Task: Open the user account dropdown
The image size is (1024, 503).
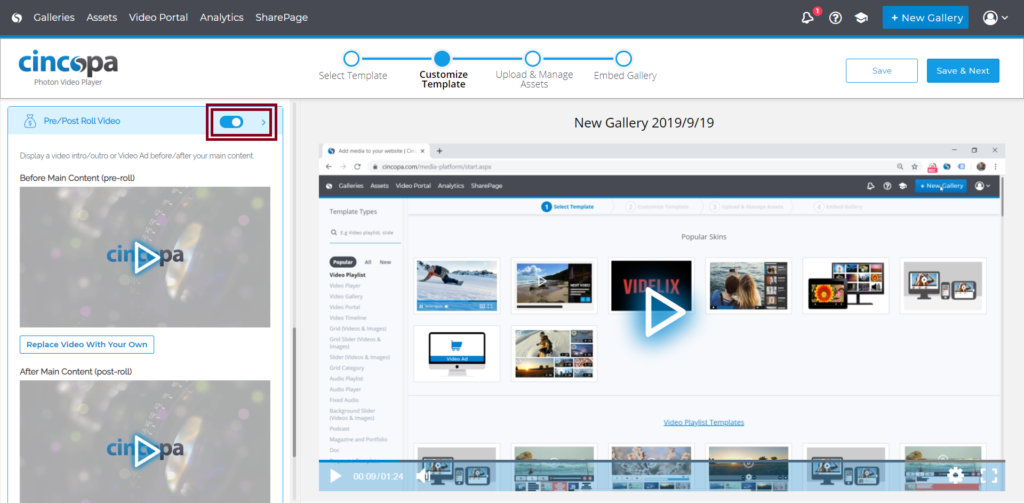Action: pyautogui.click(x=994, y=18)
